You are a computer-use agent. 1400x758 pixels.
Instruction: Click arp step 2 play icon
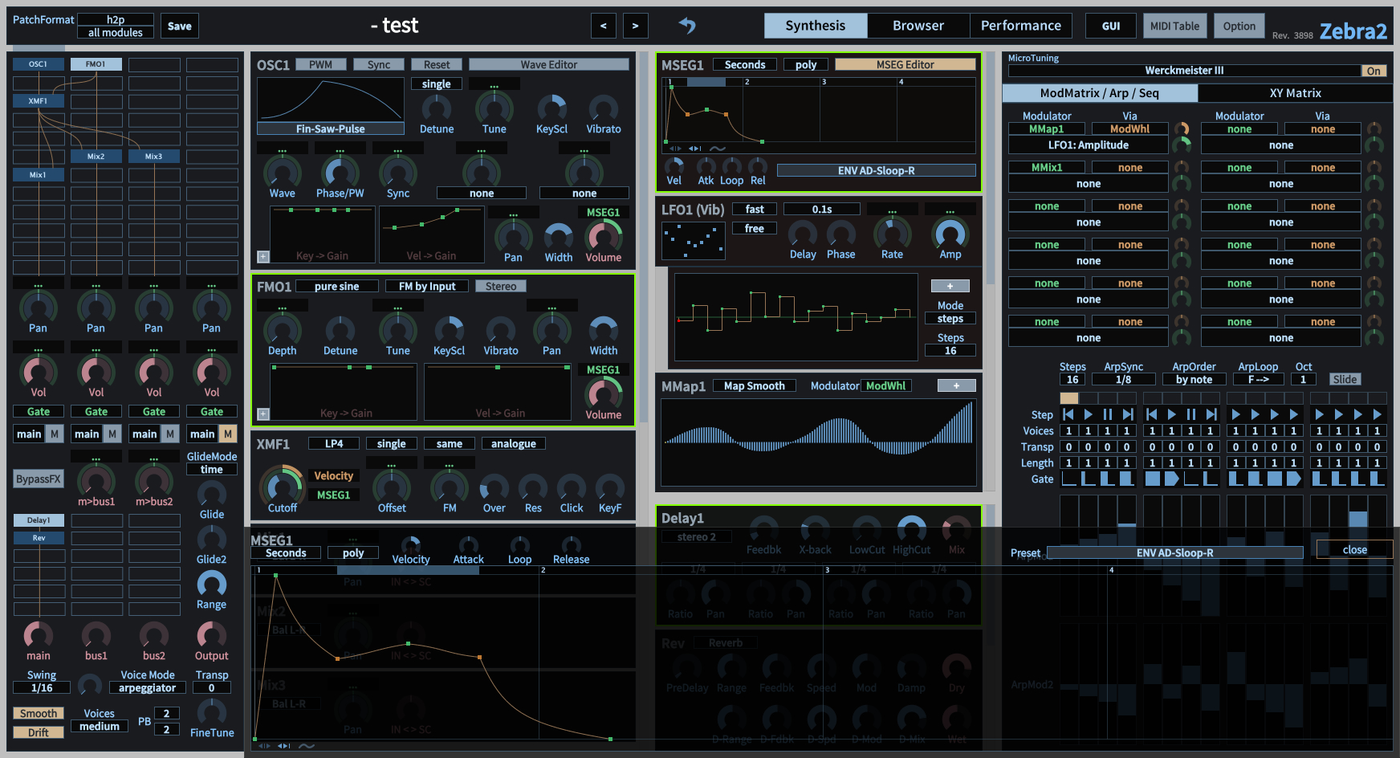coord(1088,414)
